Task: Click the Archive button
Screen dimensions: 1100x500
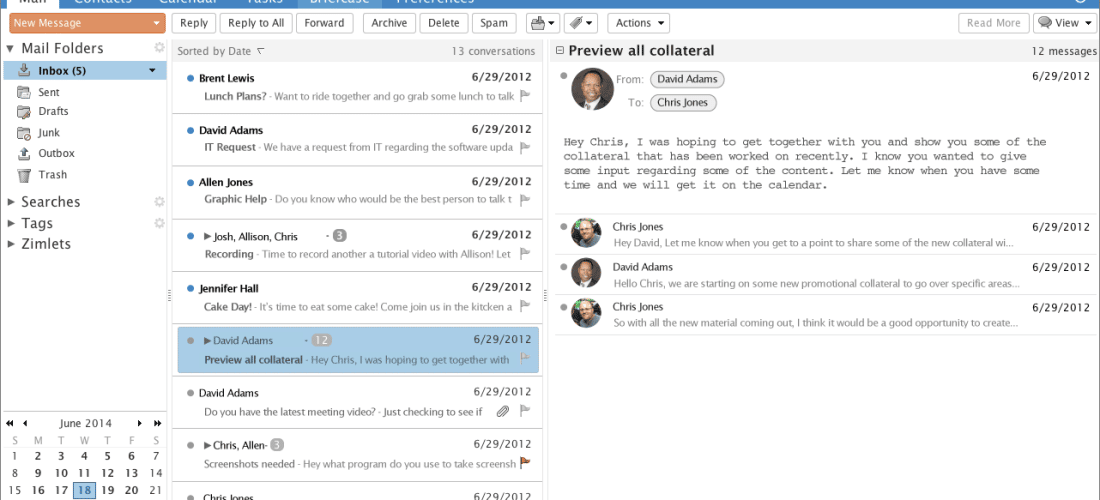Action: click(389, 23)
